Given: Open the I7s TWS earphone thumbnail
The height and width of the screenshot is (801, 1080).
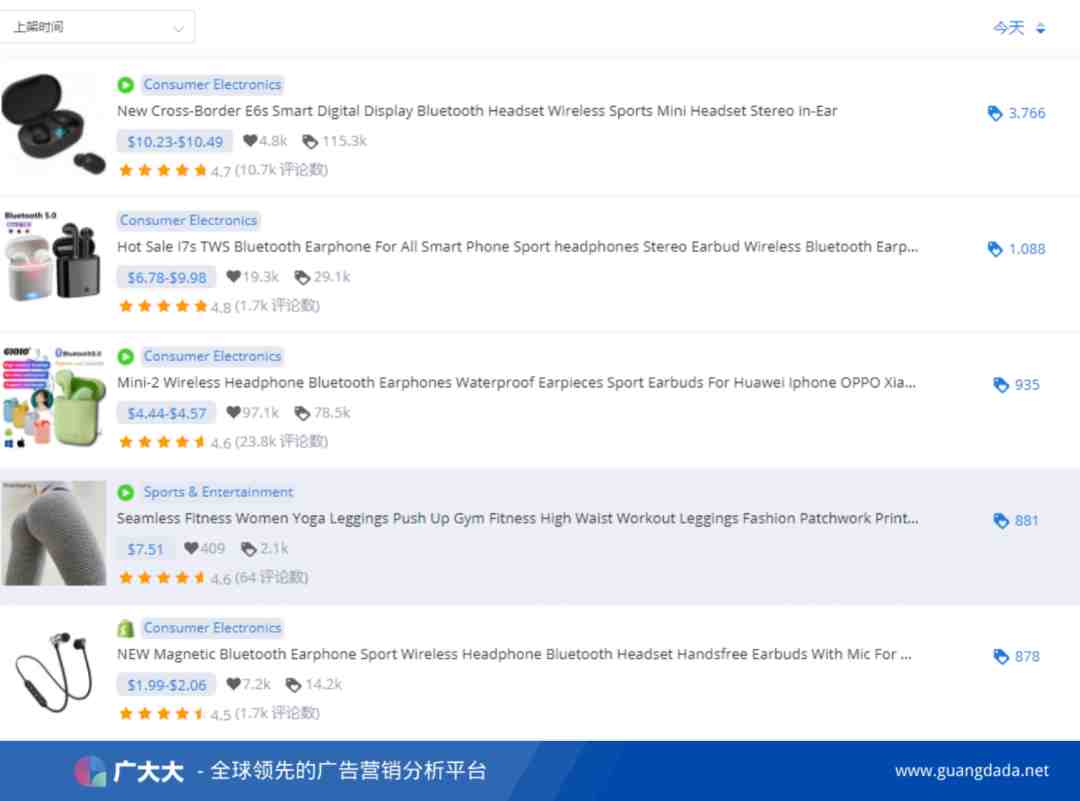Looking at the screenshot, I should pyautogui.click(x=53, y=256).
